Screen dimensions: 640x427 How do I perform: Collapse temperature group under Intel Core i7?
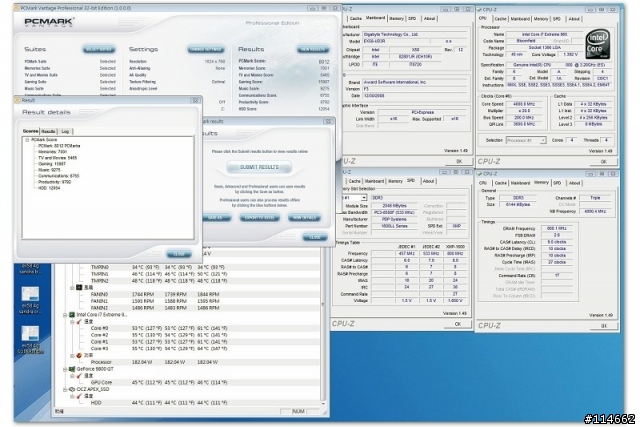72,322
